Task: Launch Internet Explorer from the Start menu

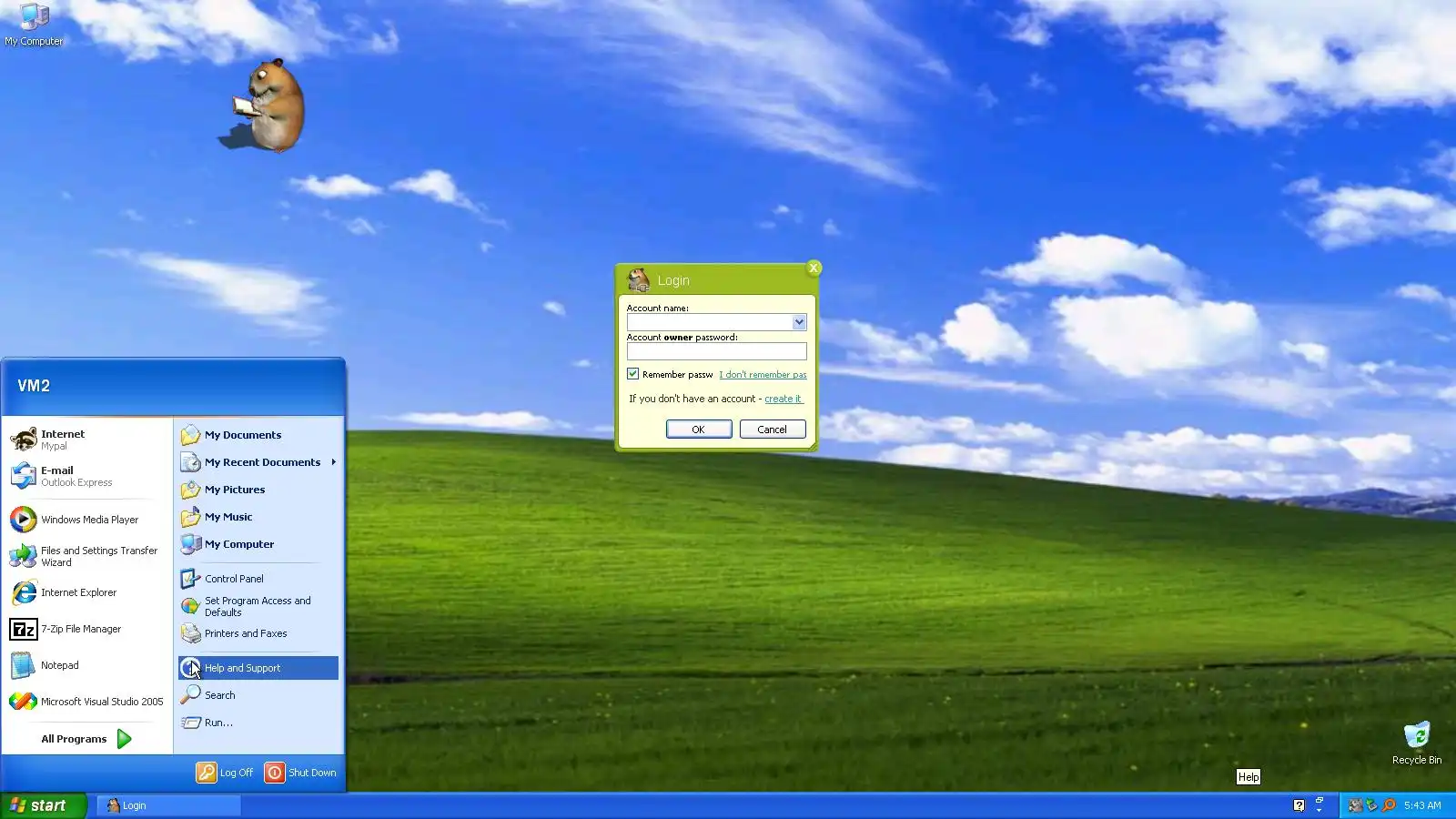Action: coord(87,592)
